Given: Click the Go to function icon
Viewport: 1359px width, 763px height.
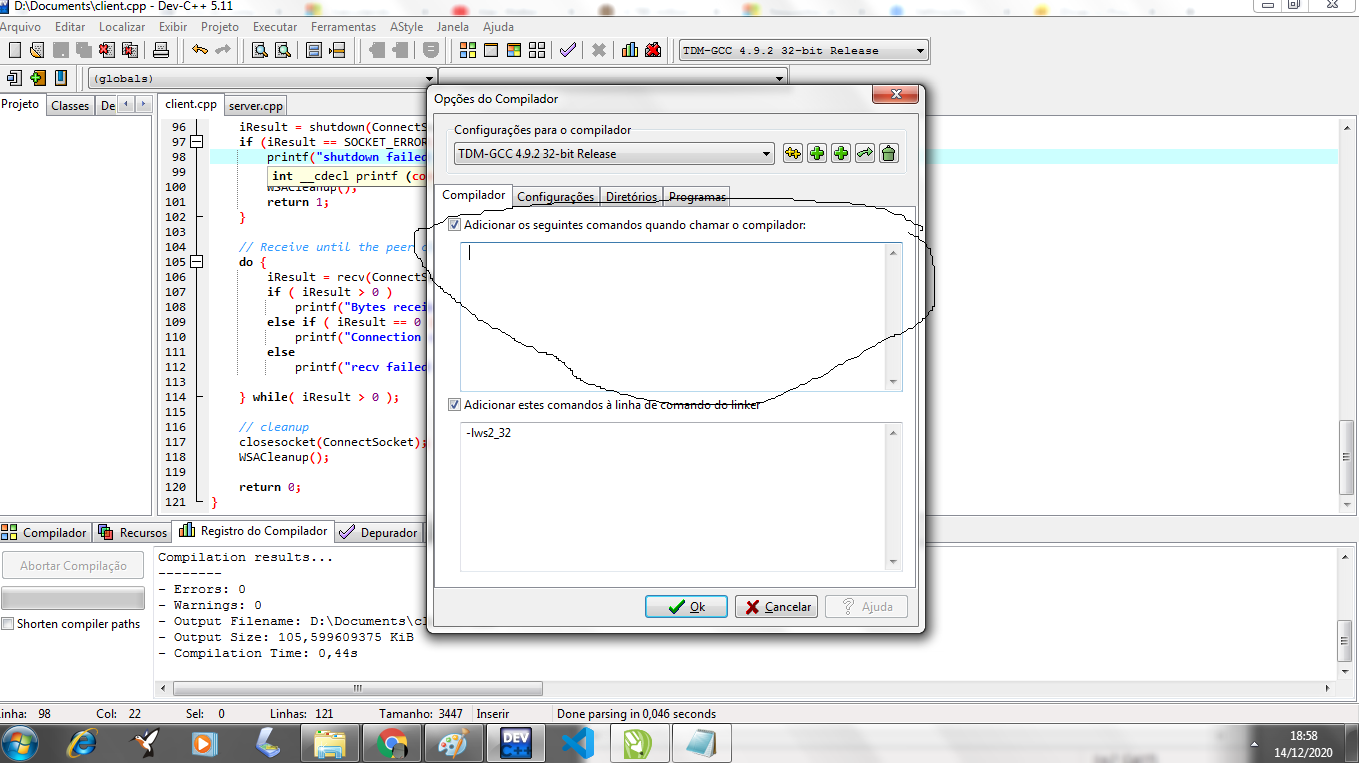Looking at the screenshot, I should [314, 50].
